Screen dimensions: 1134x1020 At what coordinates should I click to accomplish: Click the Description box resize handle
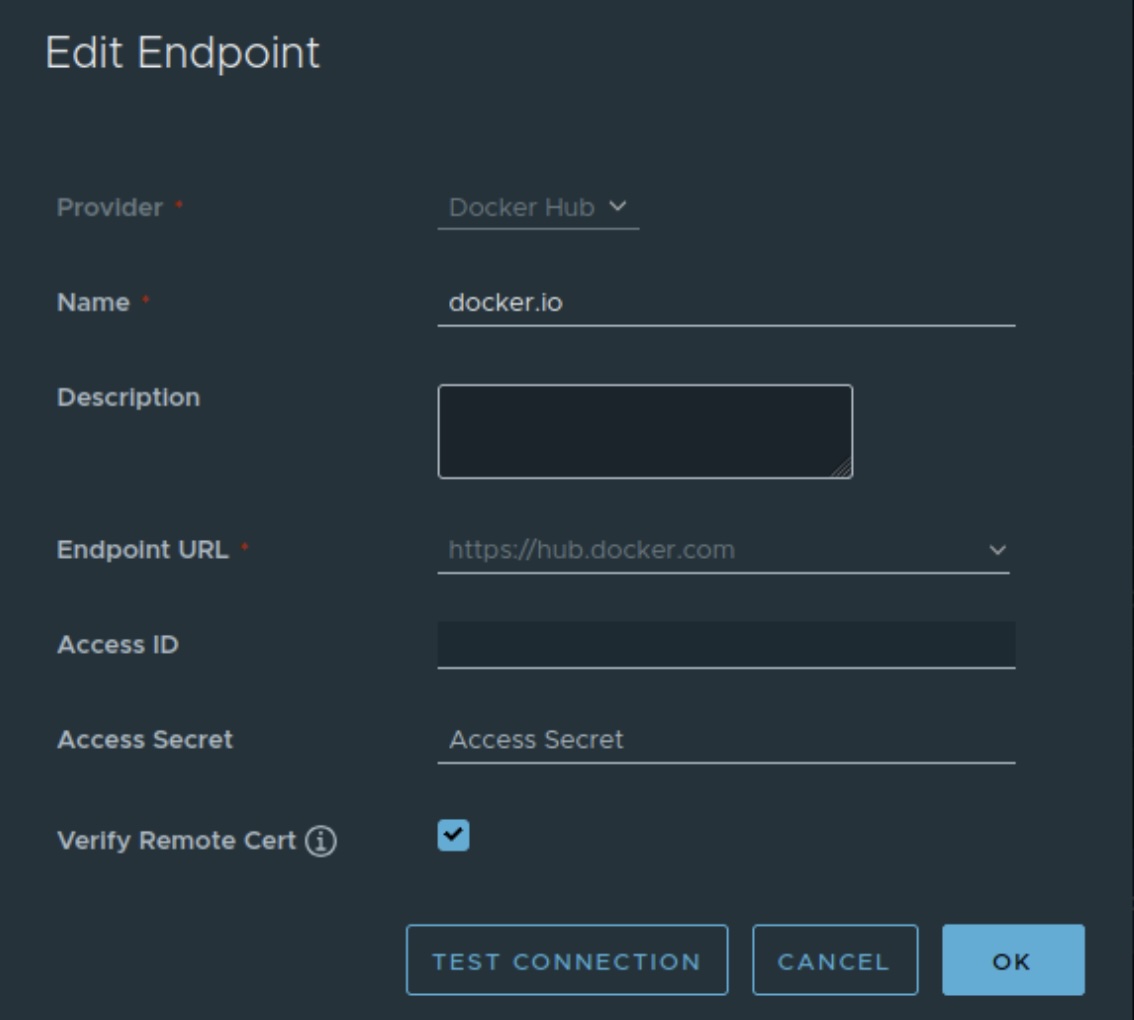[x=843, y=469]
